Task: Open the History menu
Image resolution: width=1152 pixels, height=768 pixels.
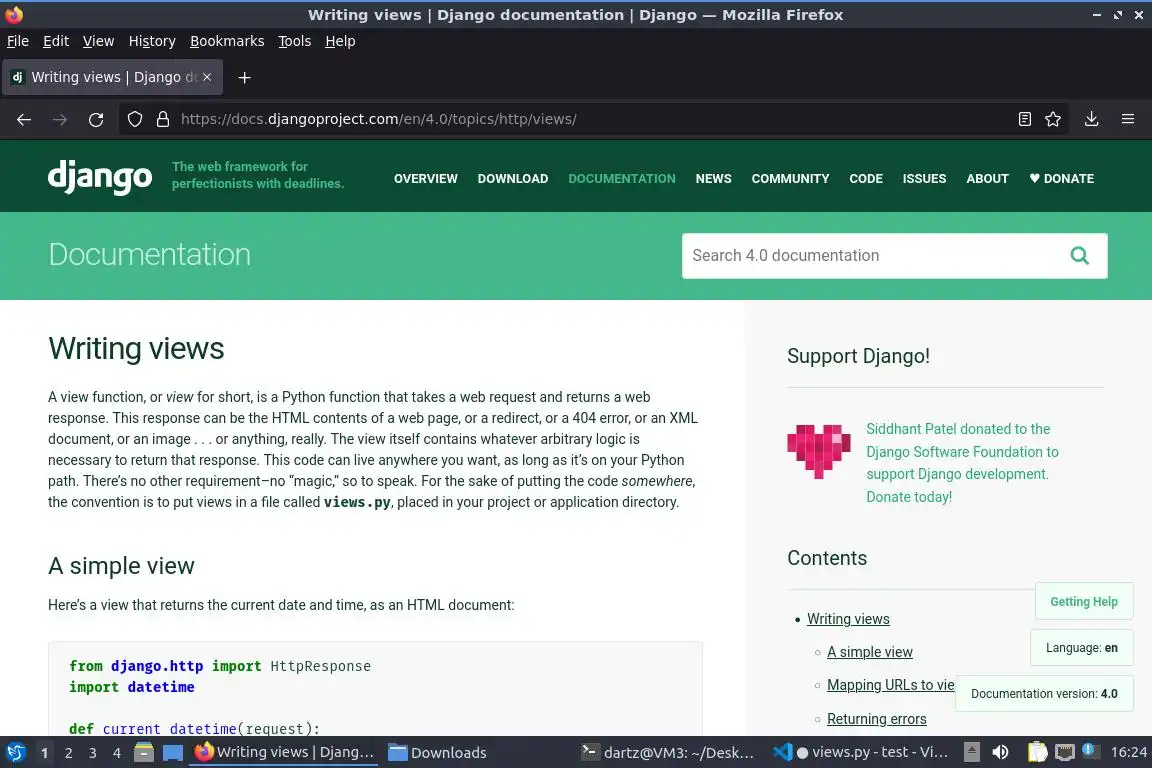Action: (x=152, y=41)
